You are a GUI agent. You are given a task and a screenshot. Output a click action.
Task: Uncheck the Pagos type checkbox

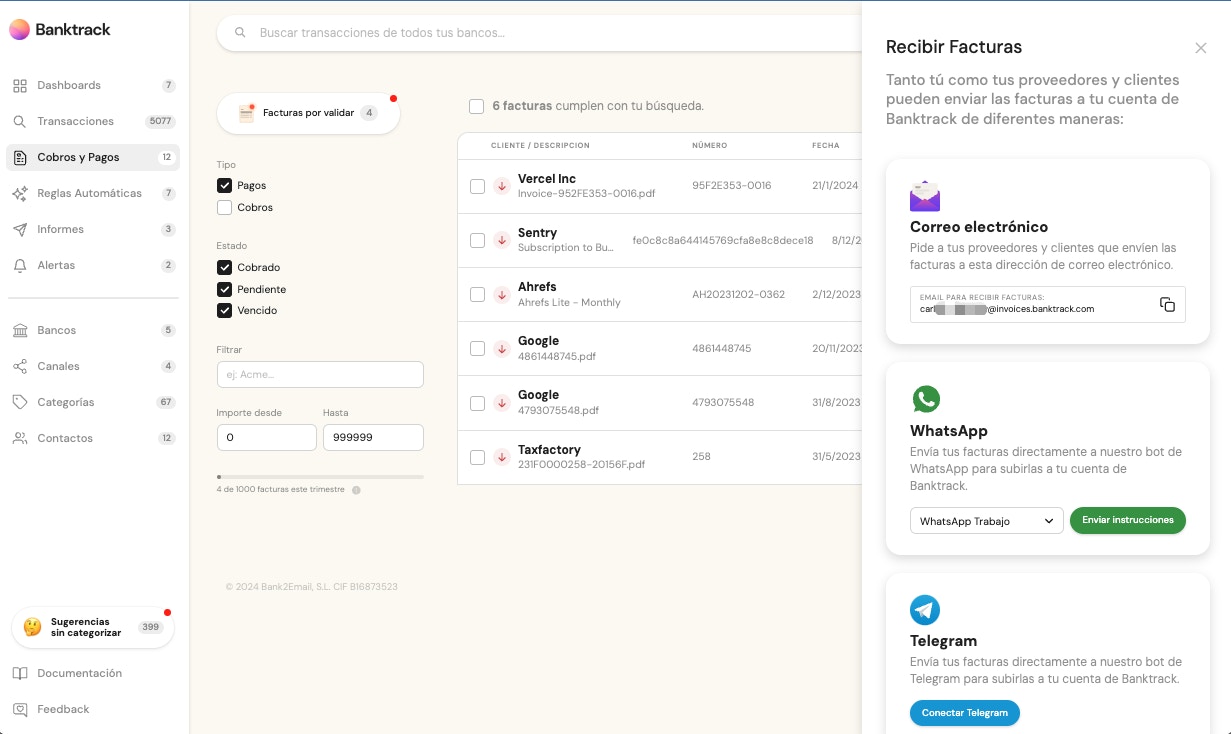click(225, 186)
